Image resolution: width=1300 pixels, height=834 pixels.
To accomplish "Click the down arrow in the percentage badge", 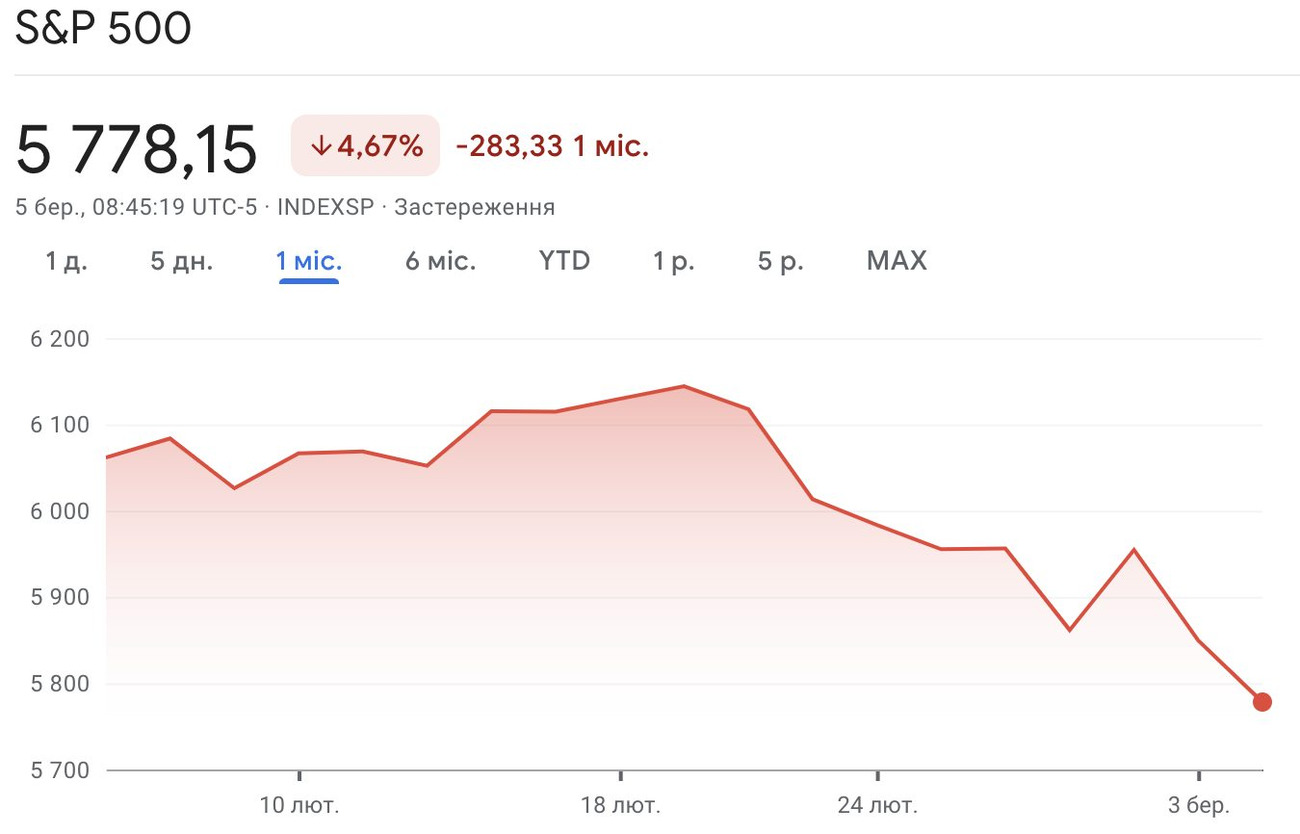I will point(320,146).
